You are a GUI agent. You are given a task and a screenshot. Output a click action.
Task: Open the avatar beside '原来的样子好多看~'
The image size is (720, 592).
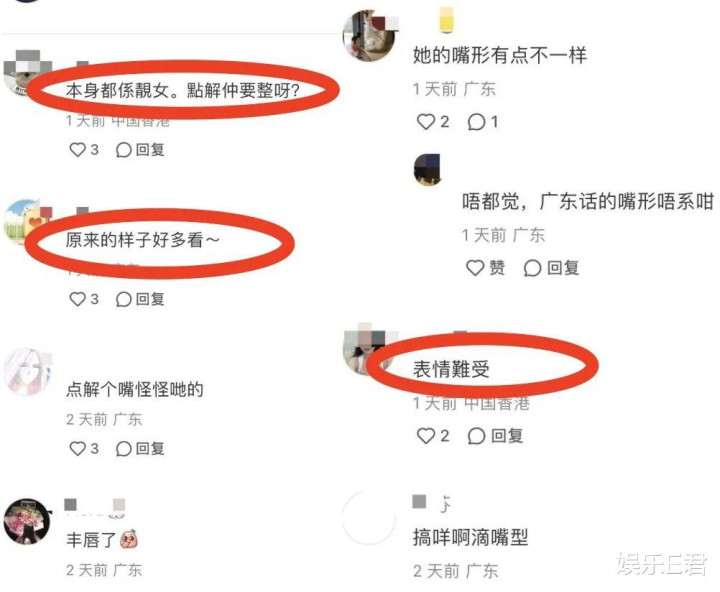[25, 223]
